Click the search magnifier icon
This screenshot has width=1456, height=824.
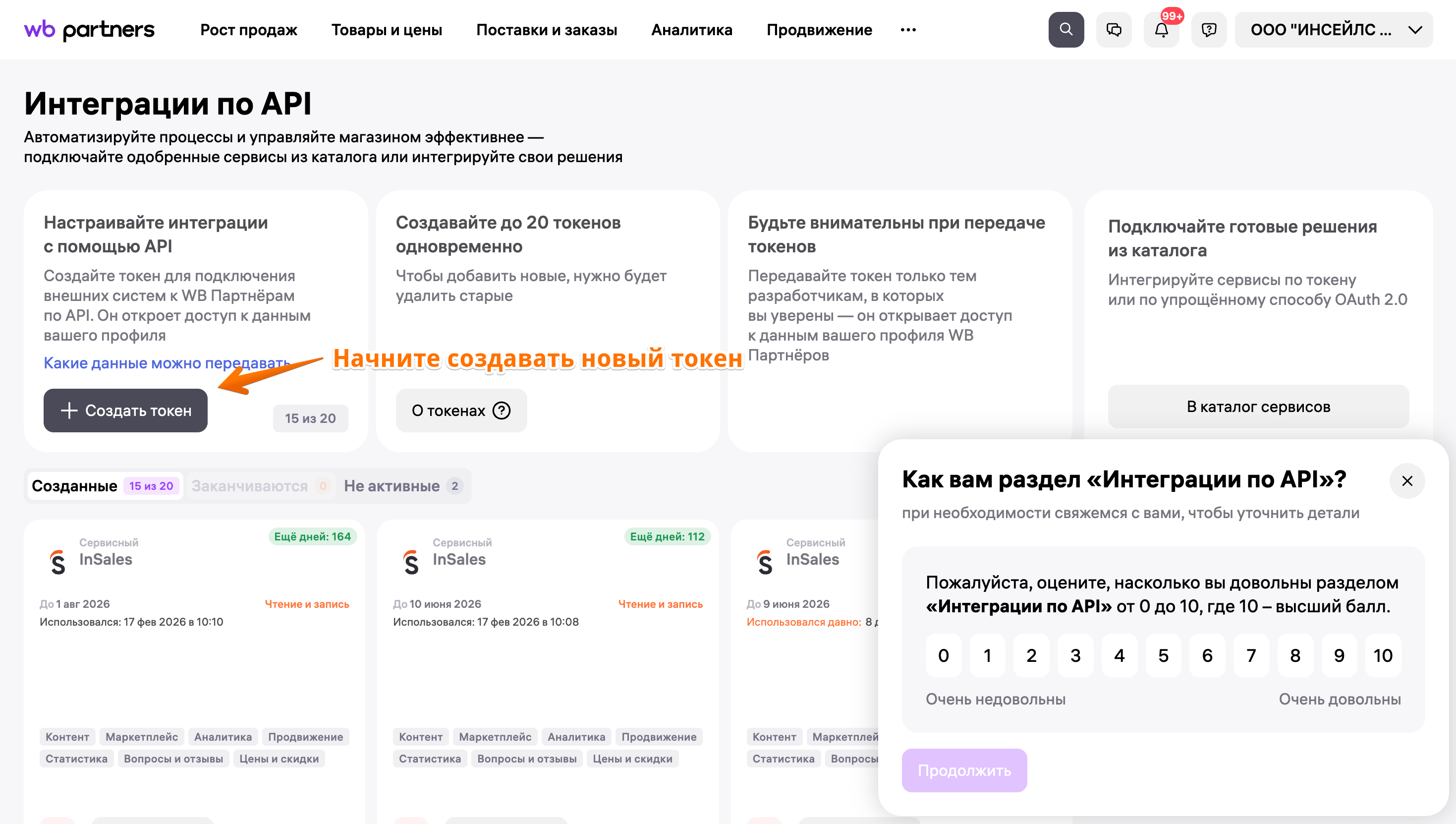[1065, 29]
